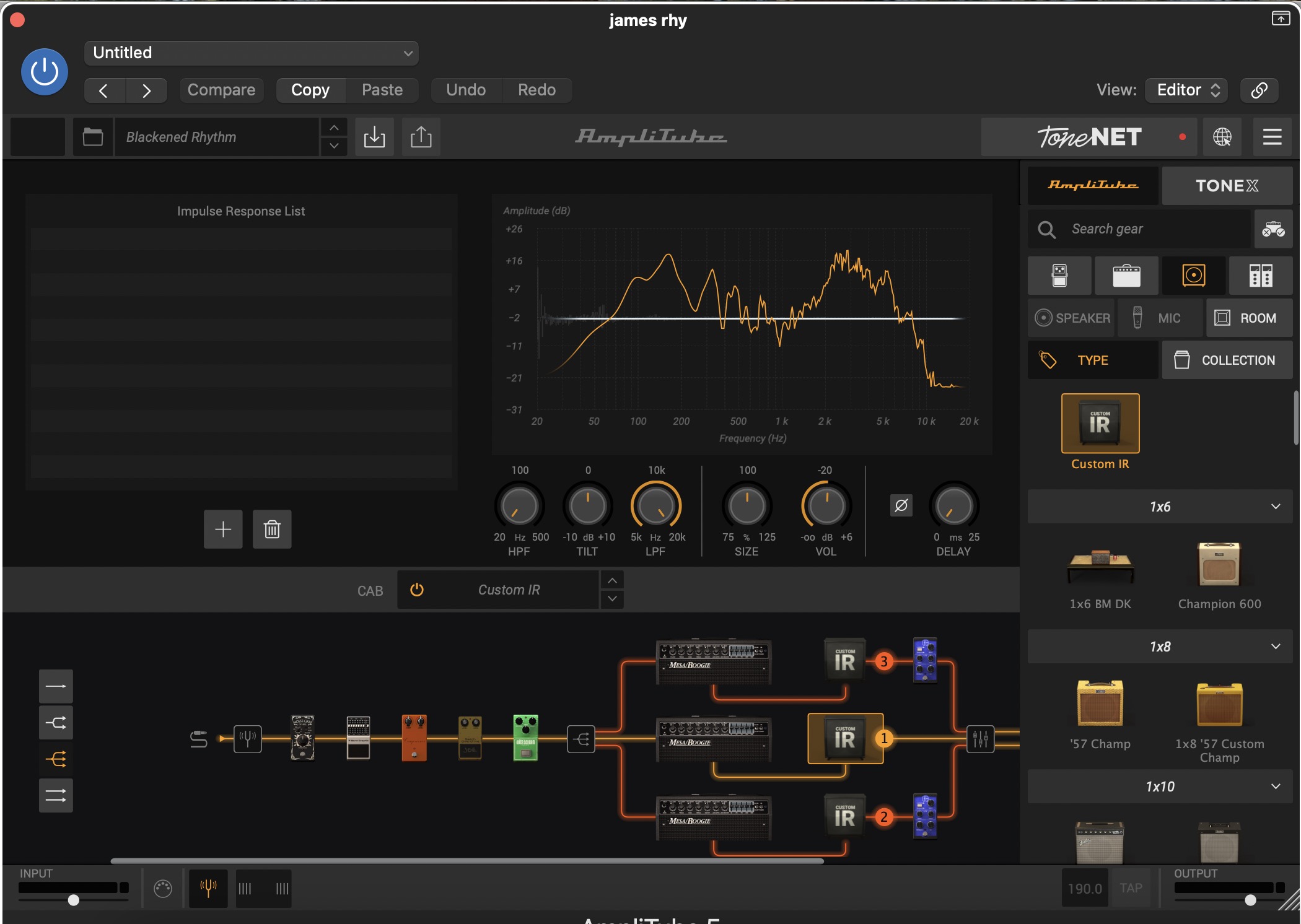Select the MIC tab
1301x924 pixels.
coord(1160,318)
